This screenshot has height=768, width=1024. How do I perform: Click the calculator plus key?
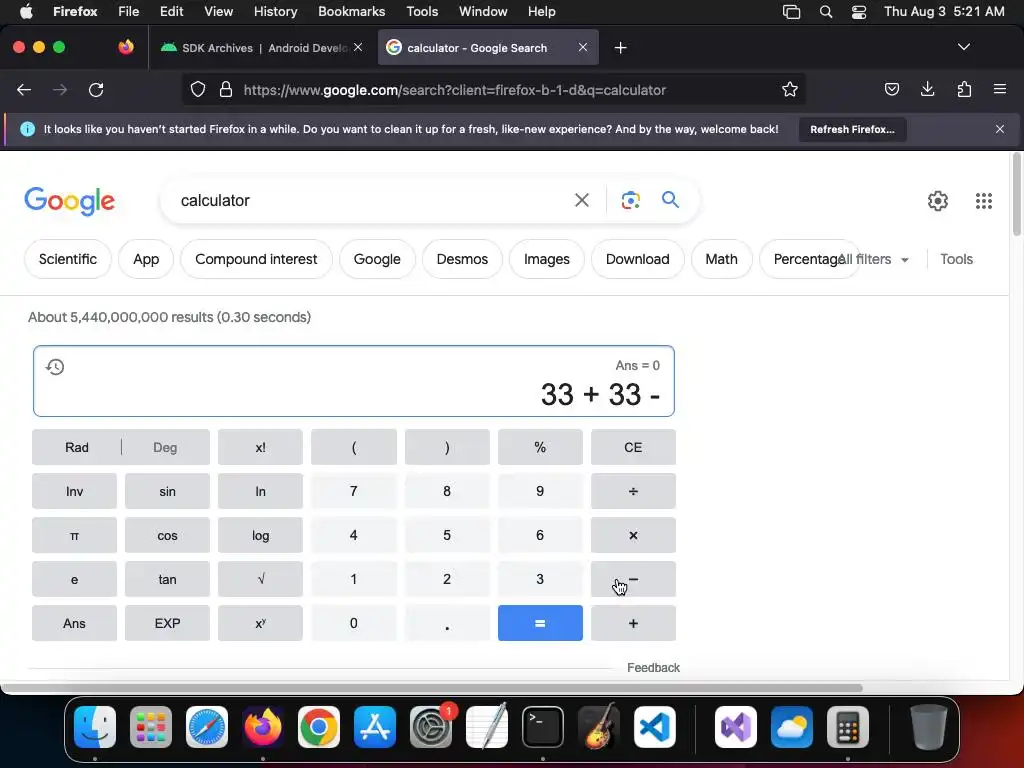coord(633,623)
